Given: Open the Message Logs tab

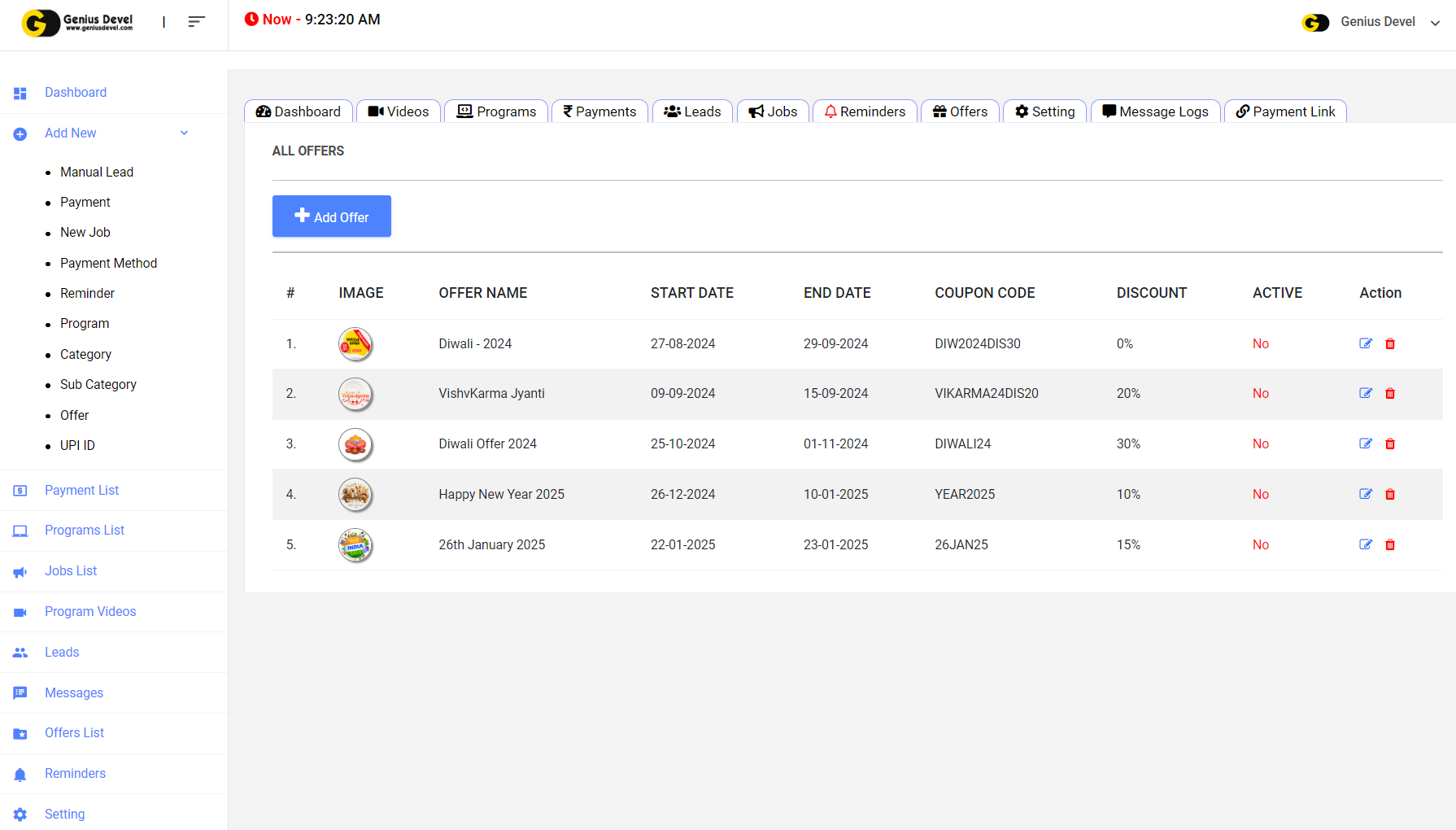Looking at the screenshot, I should (1155, 111).
